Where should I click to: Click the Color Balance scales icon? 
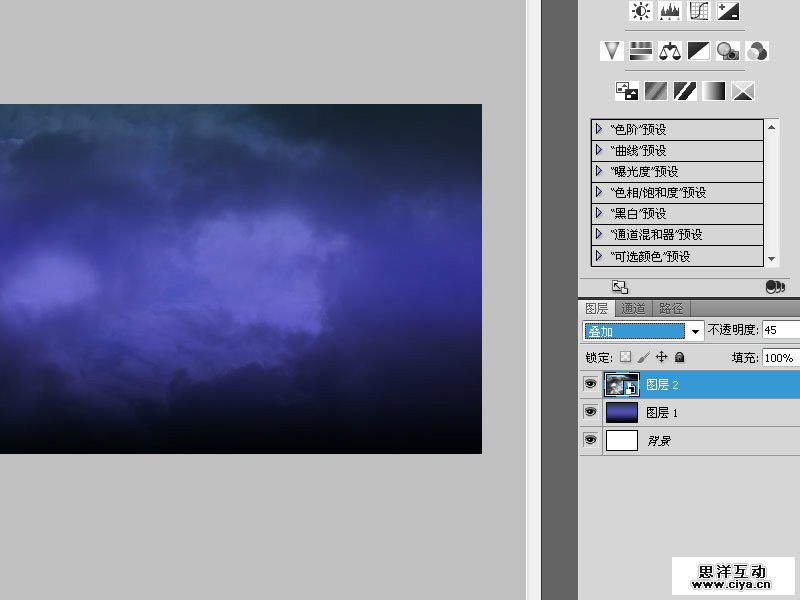[670, 50]
